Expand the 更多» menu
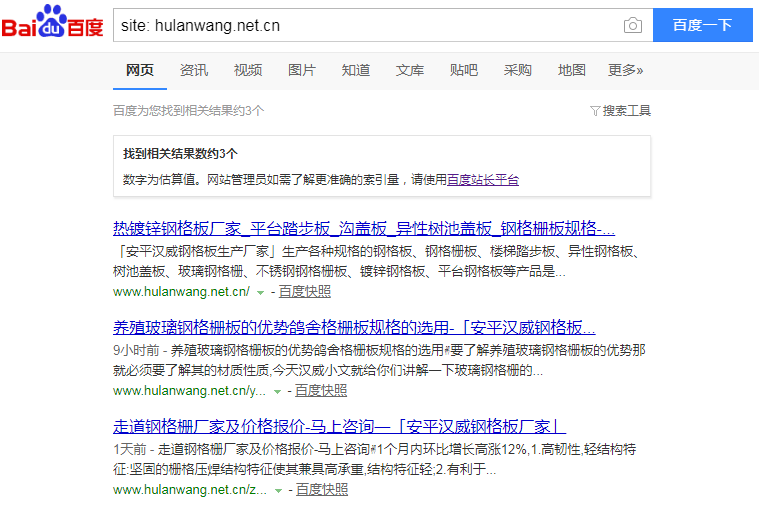This screenshot has width=759, height=508. point(625,70)
